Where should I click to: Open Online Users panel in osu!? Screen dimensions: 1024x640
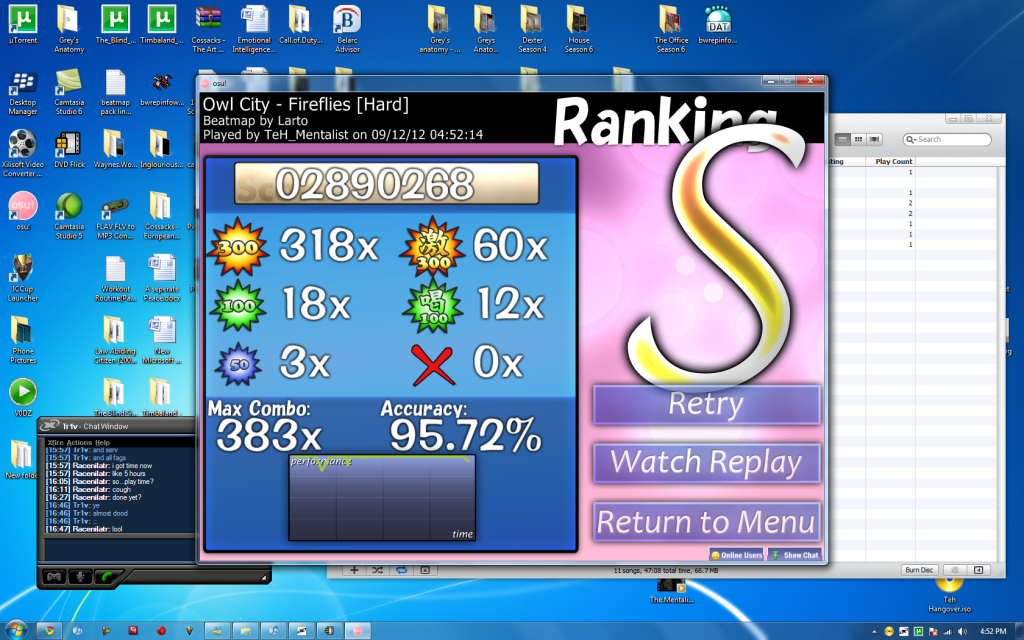pyautogui.click(x=737, y=555)
